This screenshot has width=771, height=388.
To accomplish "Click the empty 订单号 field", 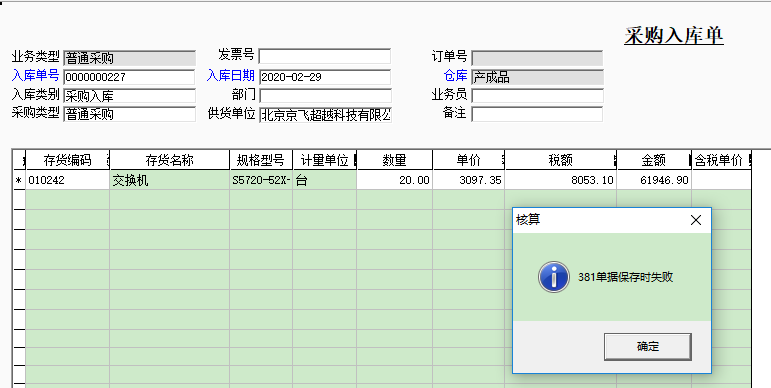I will (x=537, y=58).
